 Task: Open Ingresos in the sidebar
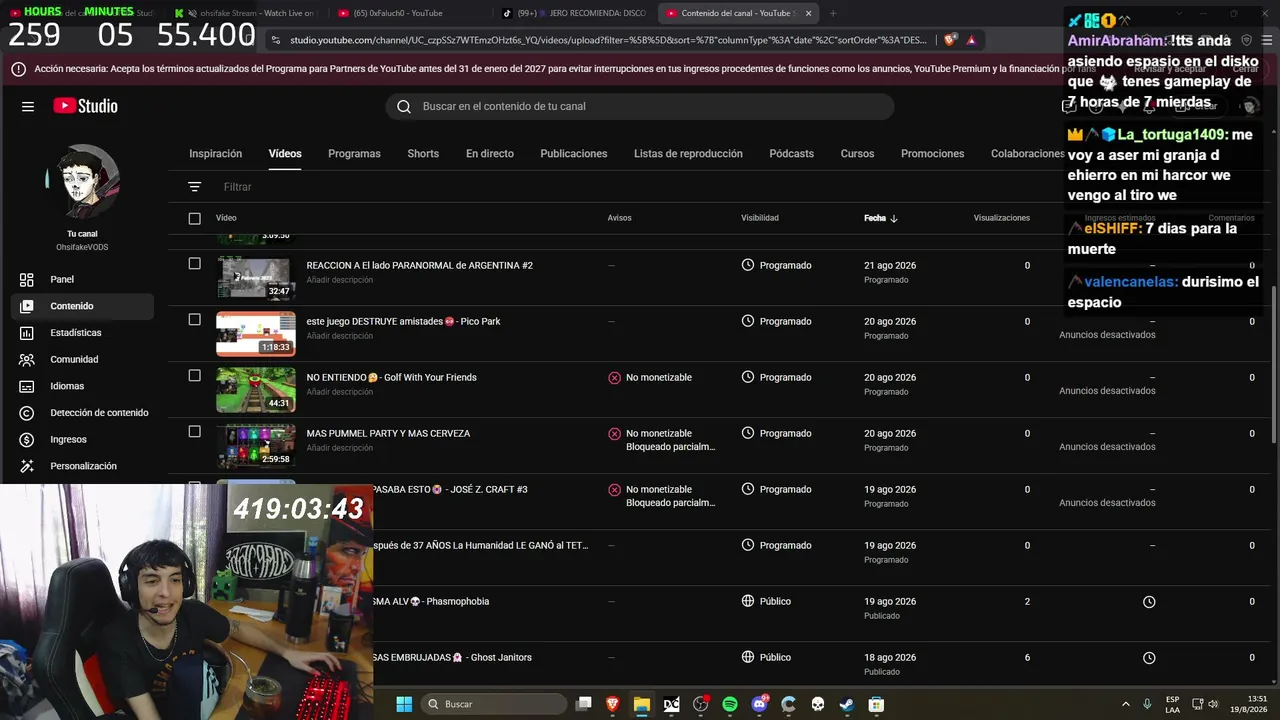(x=82, y=439)
